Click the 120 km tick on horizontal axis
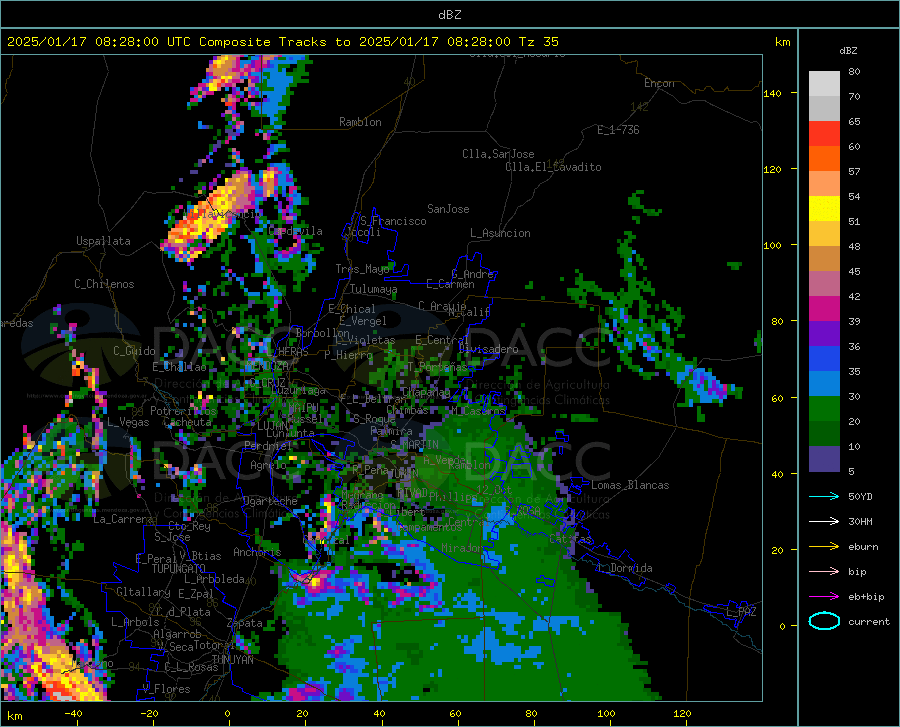900x727 pixels. [682, 713]
